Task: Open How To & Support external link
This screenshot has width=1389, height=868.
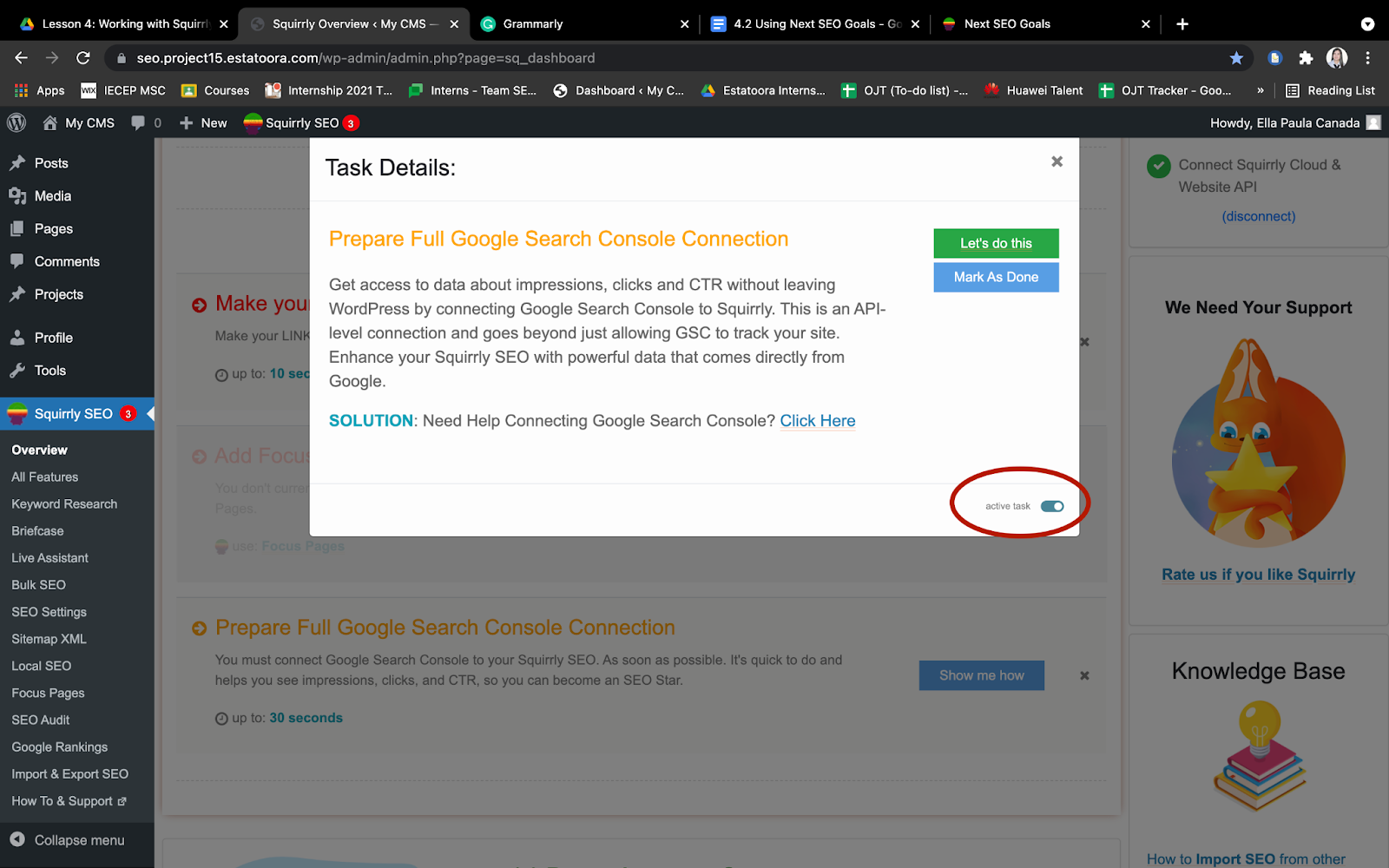Action: (x=69, y=801)
